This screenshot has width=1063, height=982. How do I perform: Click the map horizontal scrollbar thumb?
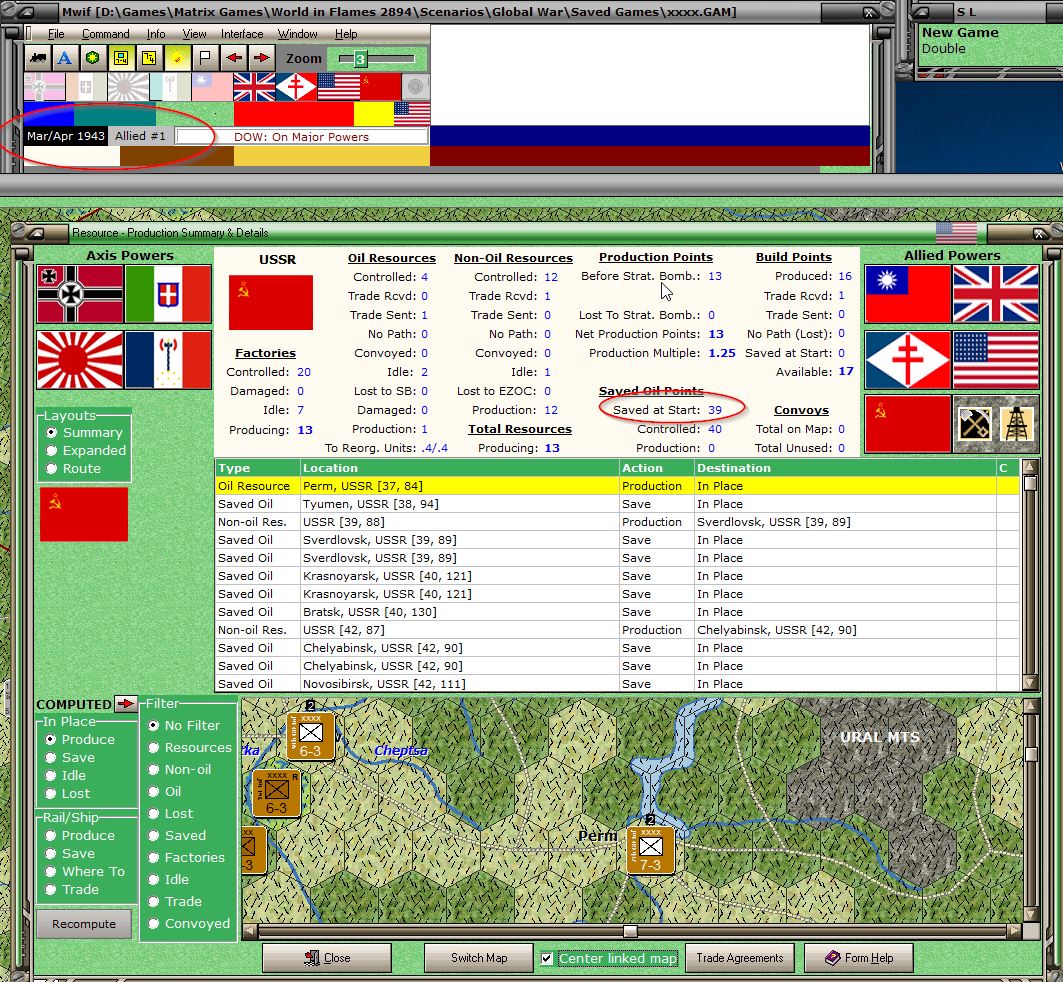click(x=630, y=931)
